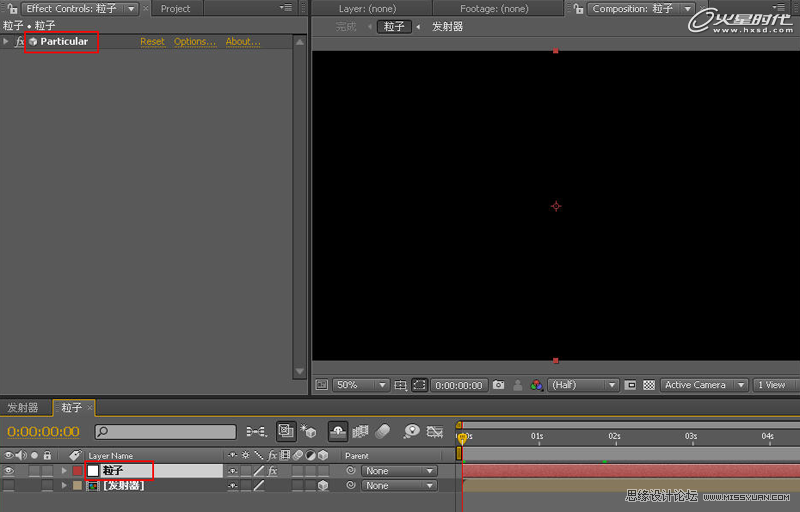
Task: Click the Draft 3D icon
Action: (308, 431)
